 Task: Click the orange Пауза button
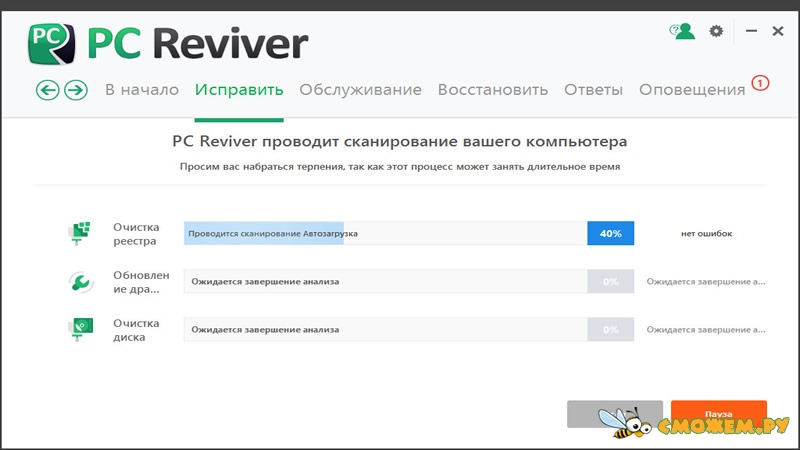tap(718, 414)
